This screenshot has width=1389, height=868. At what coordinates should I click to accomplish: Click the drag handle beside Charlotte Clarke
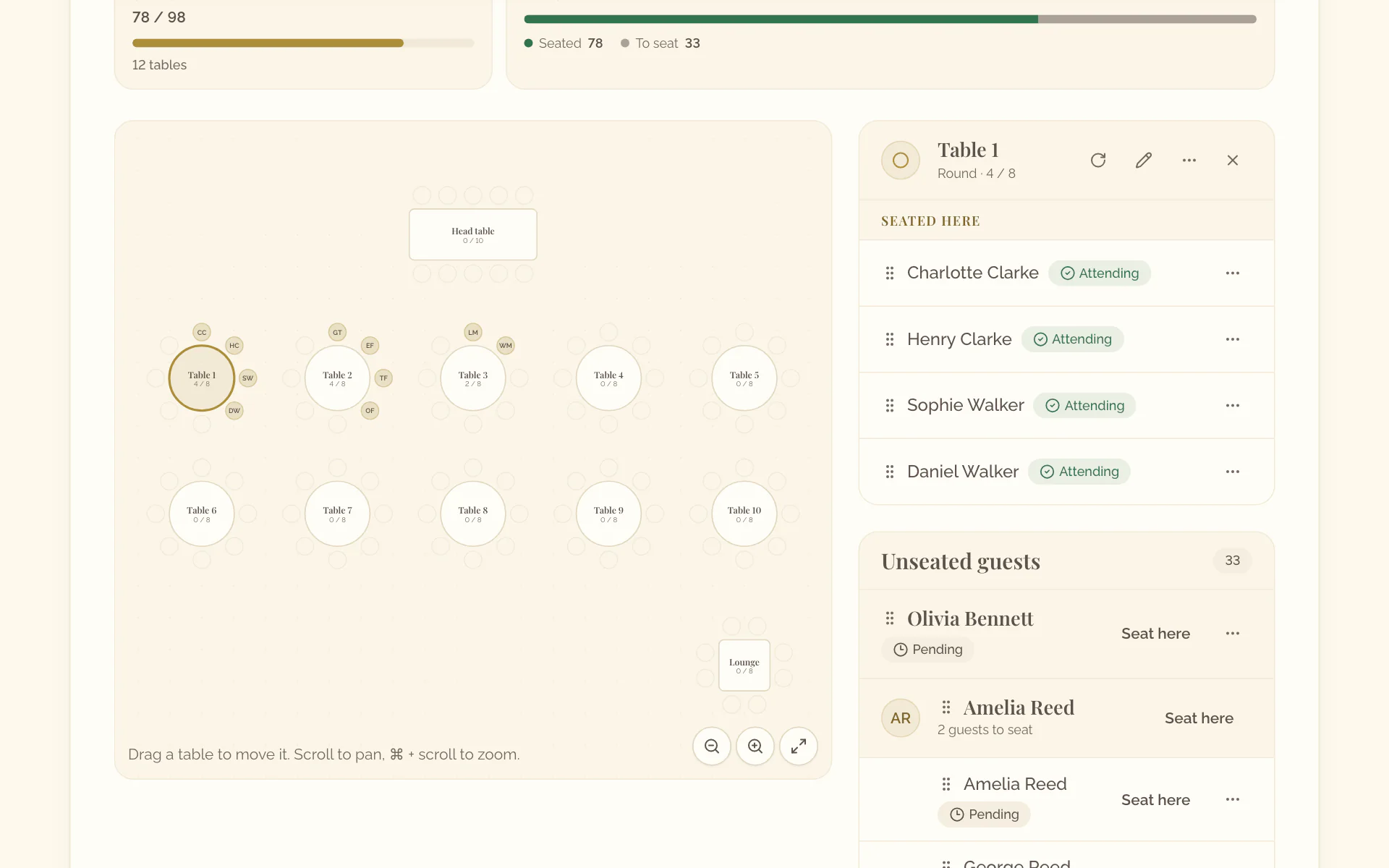coord(890,273)
